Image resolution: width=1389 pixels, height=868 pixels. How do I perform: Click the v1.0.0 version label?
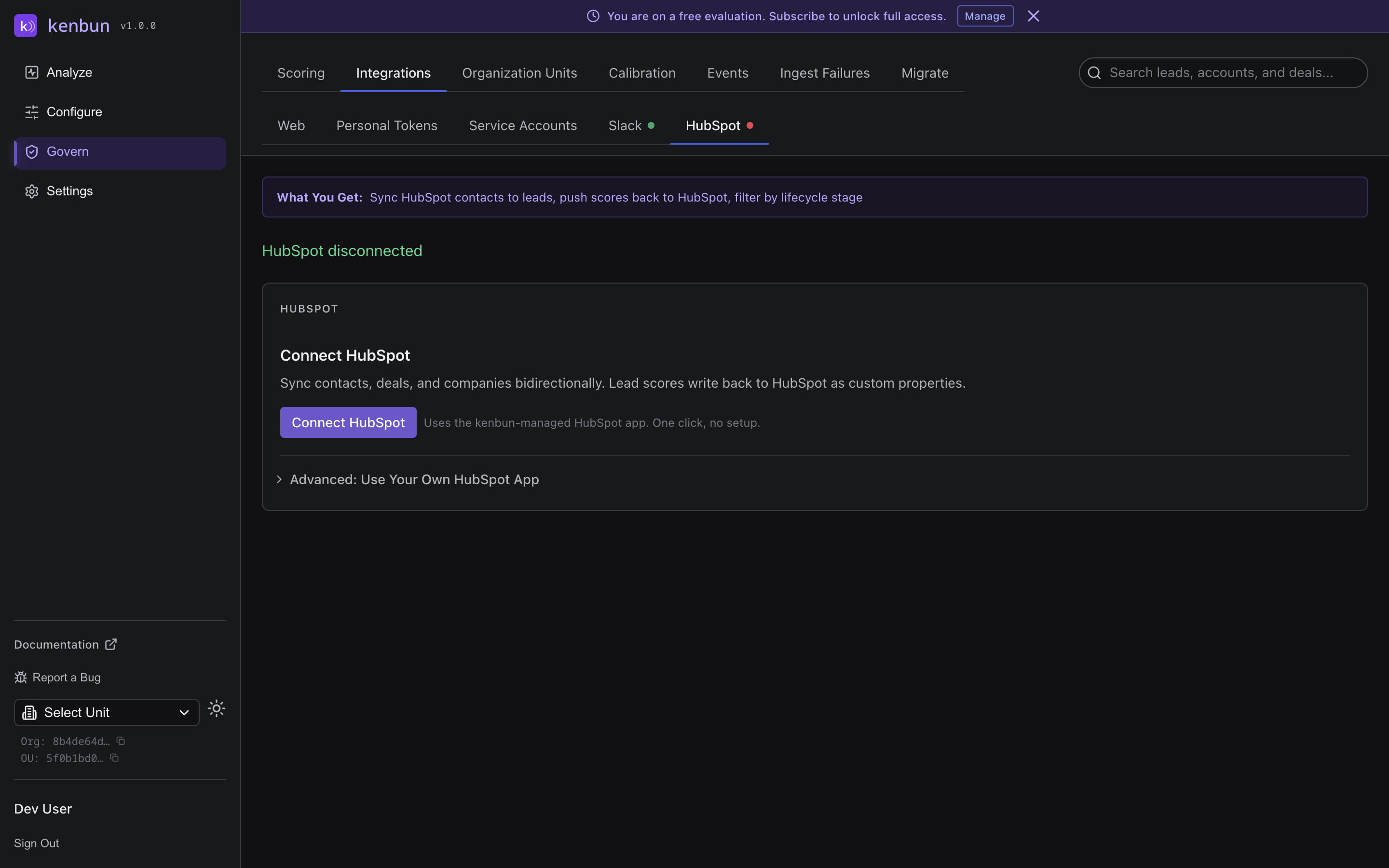click(x=138, y=26)
